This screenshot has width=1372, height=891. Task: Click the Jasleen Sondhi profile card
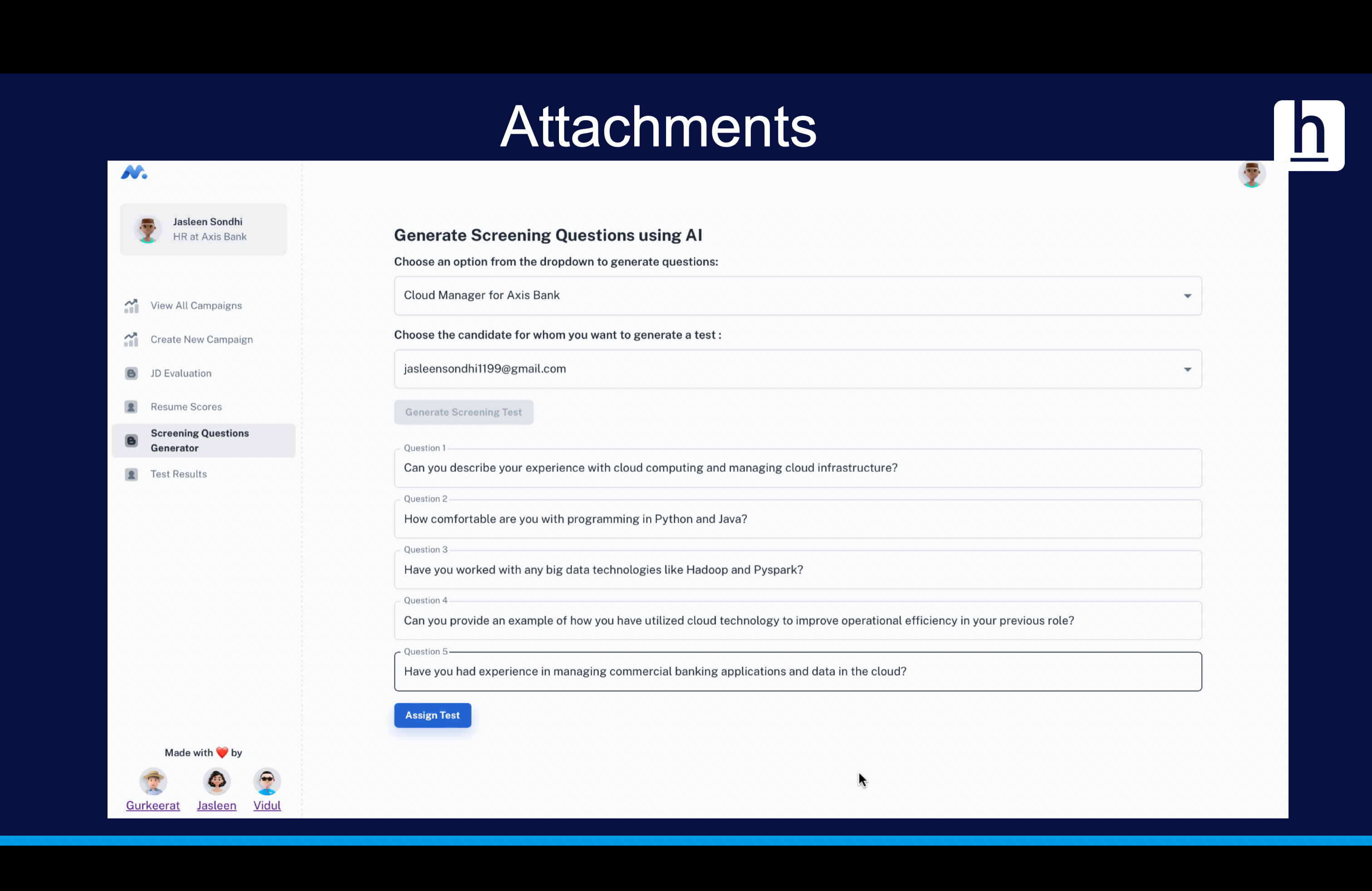click(x=204, y=230)
